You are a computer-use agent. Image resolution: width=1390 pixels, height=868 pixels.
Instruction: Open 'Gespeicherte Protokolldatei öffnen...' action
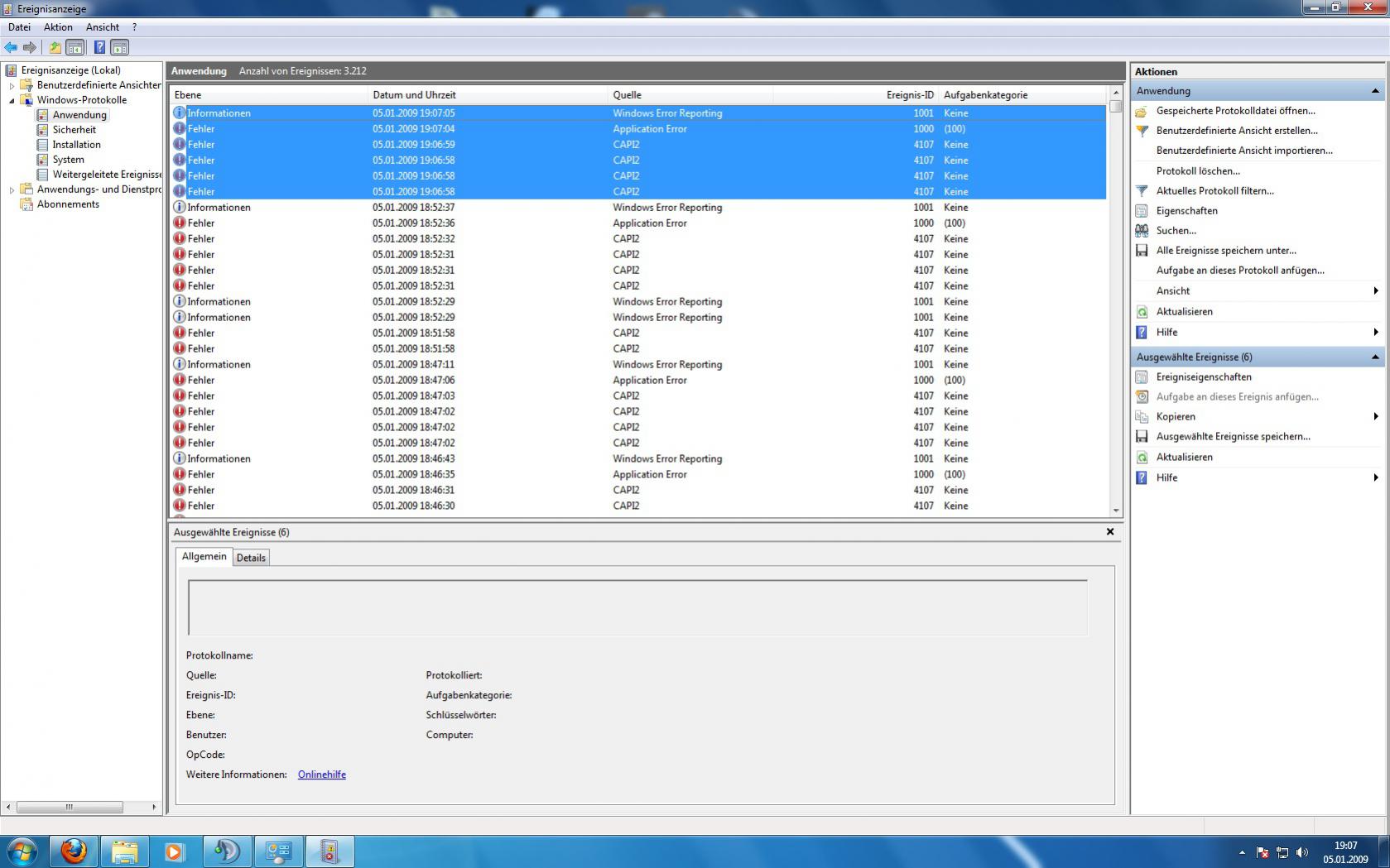coord(1235,110)
